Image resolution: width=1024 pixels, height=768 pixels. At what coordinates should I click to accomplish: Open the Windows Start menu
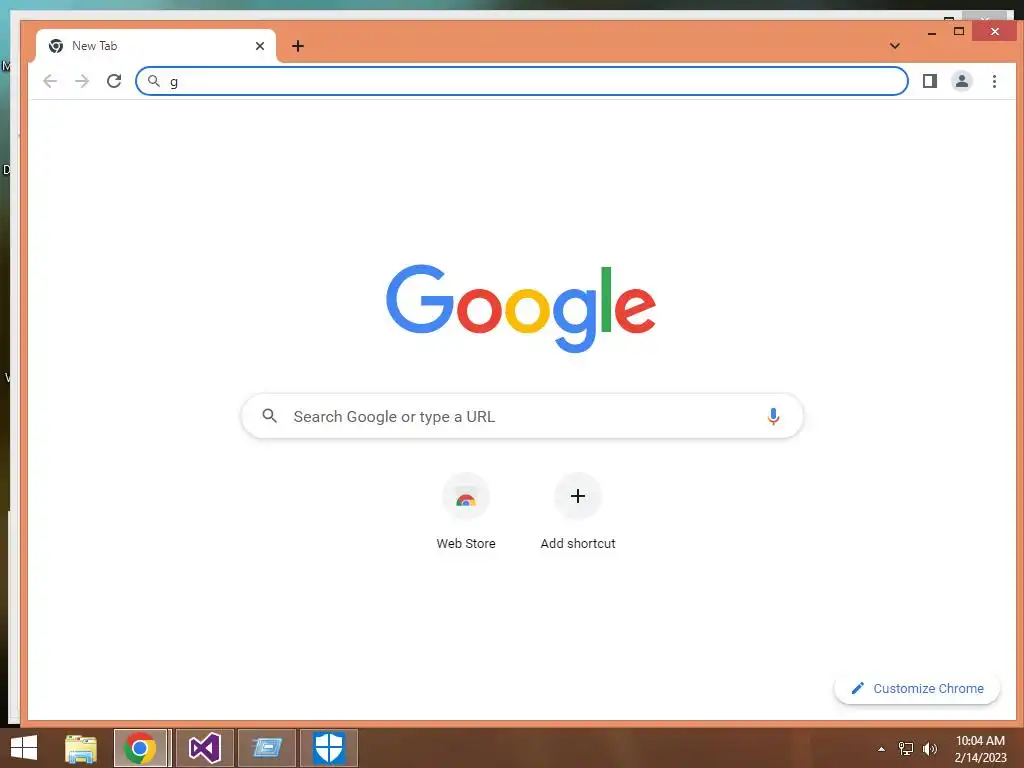click(x=24, y=748)
